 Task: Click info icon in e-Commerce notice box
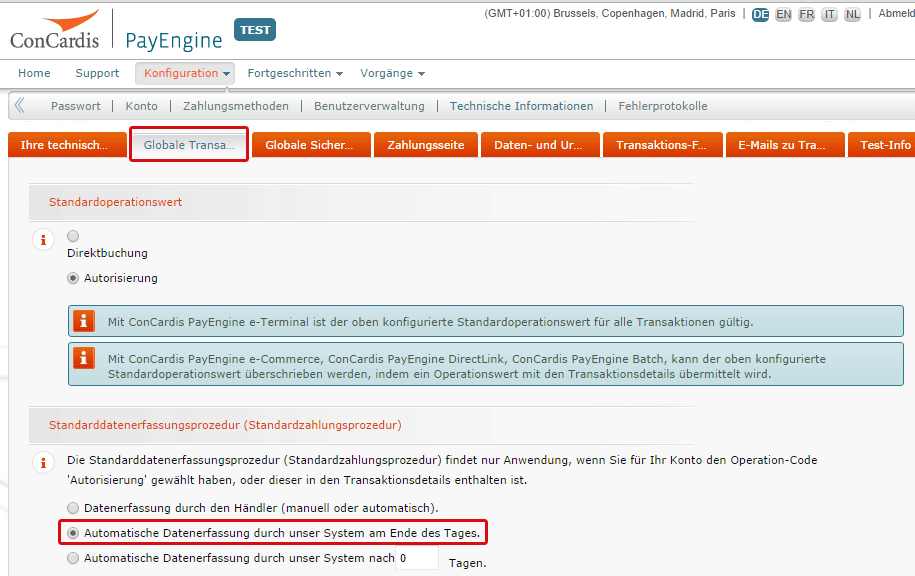point(85,358)
